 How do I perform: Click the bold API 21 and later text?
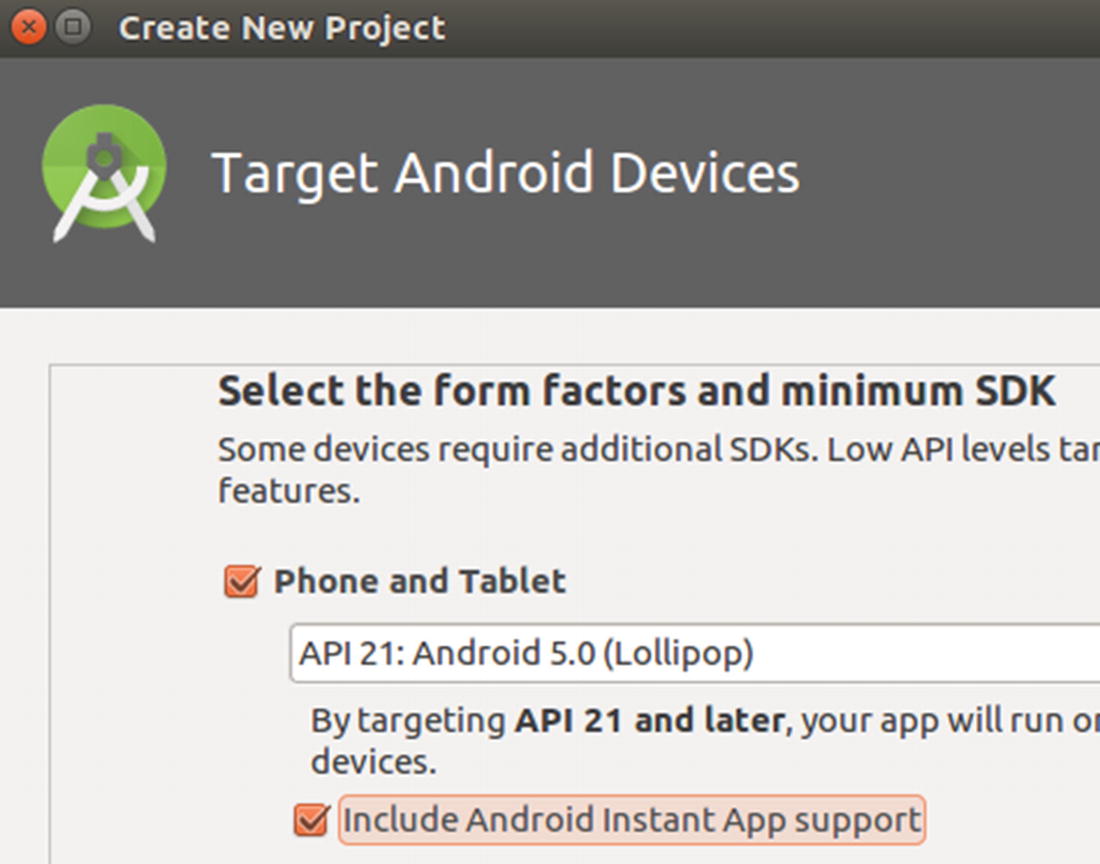[650, 720]
